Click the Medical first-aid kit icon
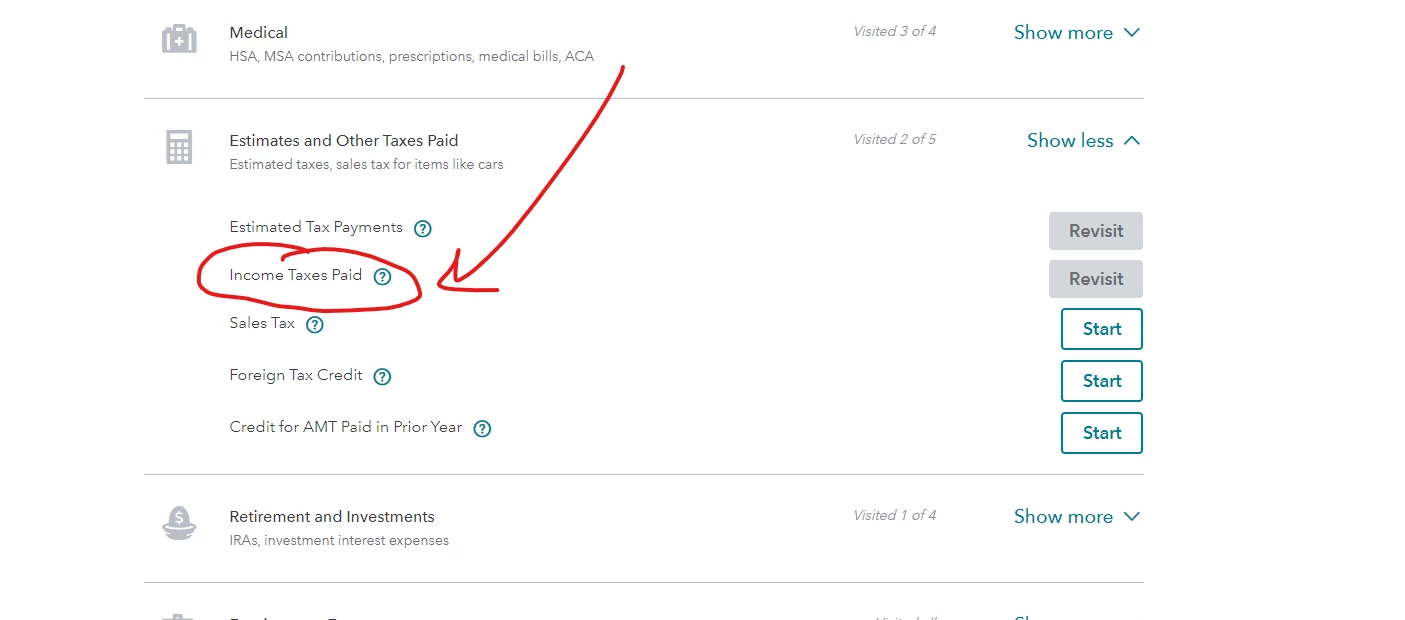 [179, 40]
